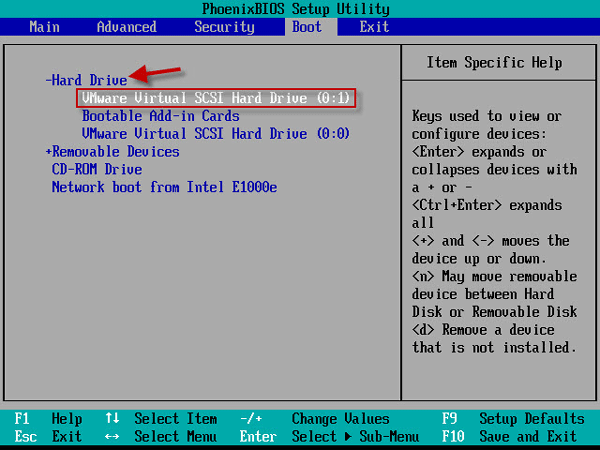600x450 pixels.
Task: Select Network boot from Intel E1000e
Action: click(165, 187)
